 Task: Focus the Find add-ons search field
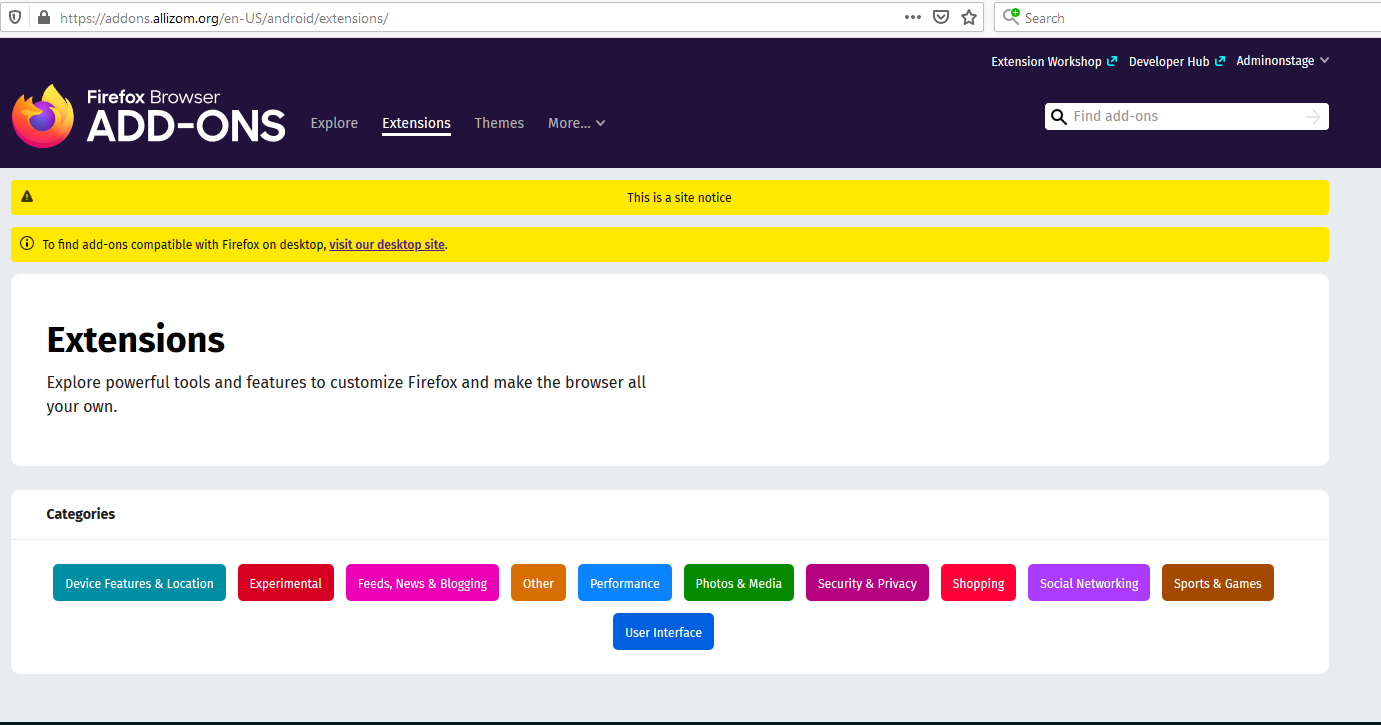click(x=1186, y=117)
